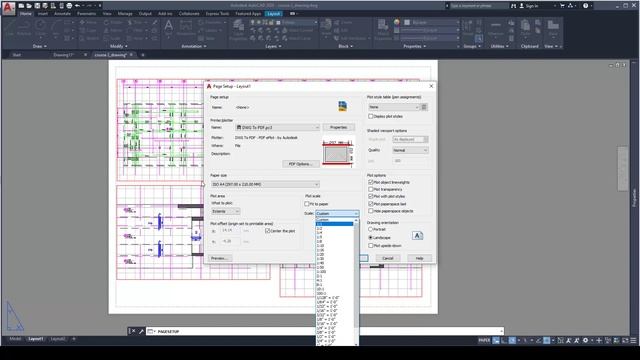Select the Text tool in Annotation panel
Image resolution: width=640 pixels, height=360 pixels.
click(x=168, y=28)
